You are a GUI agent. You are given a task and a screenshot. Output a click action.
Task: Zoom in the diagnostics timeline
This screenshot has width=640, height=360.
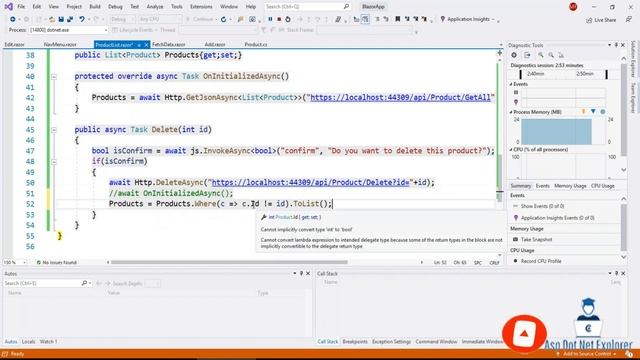click(540, 55)
